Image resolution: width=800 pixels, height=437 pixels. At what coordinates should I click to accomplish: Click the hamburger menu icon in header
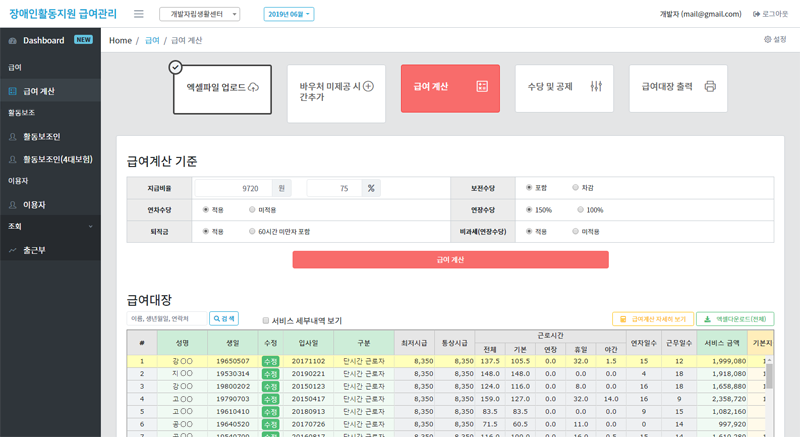point(138,14)
